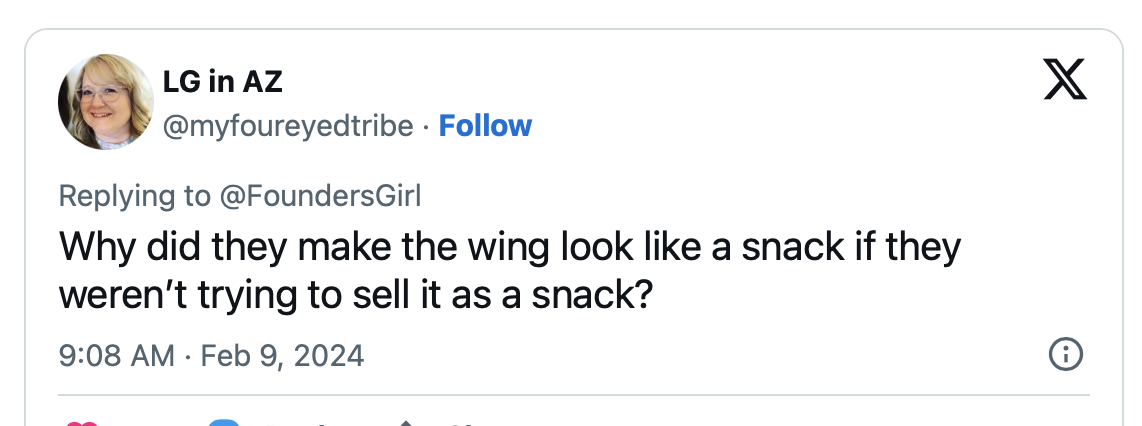Viewport: 1142px width, 426px height.
Task: Open the tweet info circle icon
Action: point(1064,354)
